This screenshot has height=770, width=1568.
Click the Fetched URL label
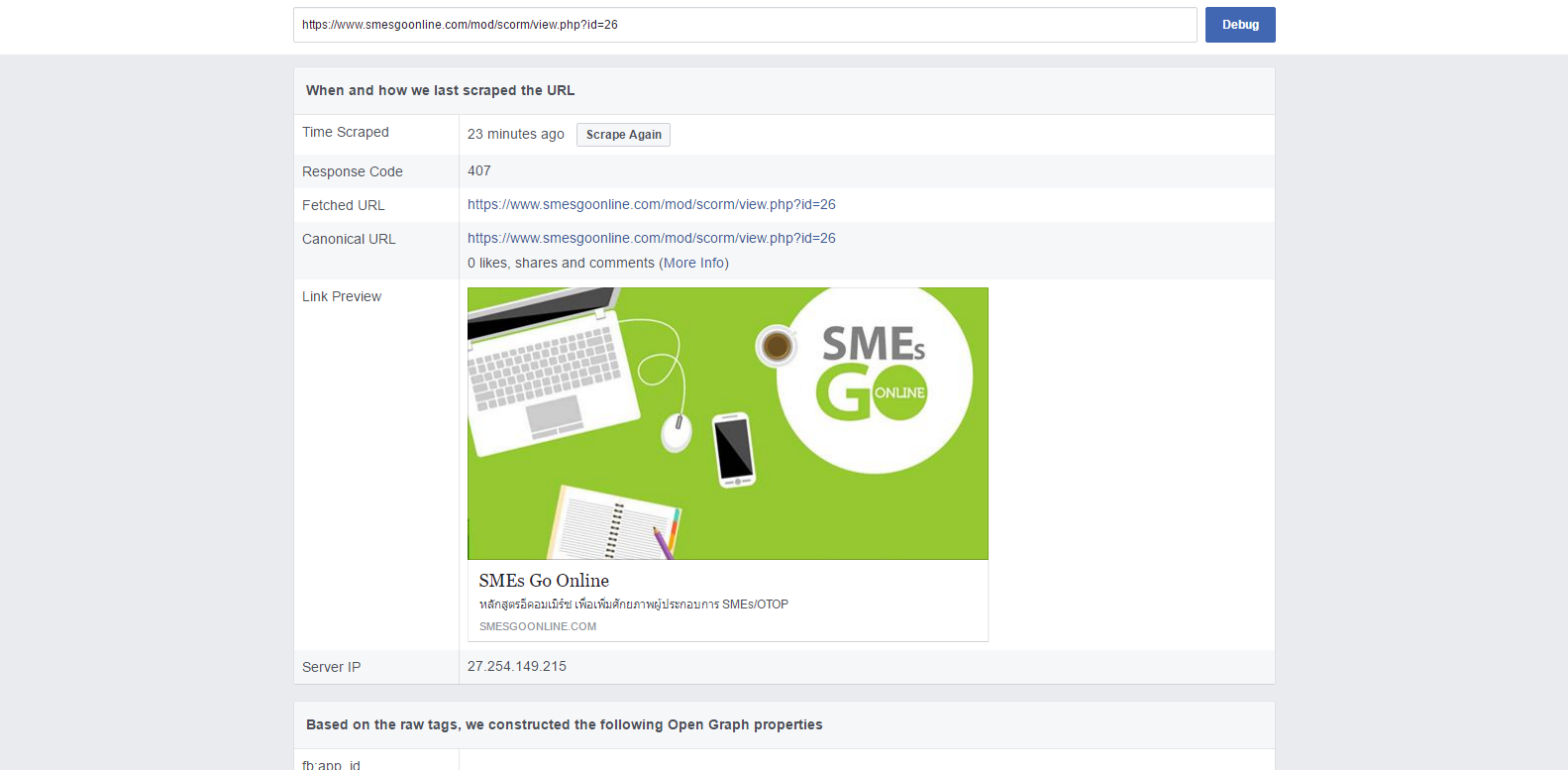tap(344, 205)
